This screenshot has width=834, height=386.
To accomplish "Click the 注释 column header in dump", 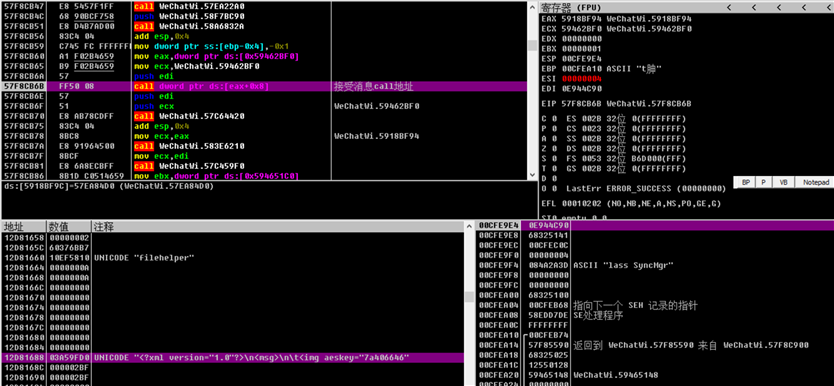I will pyautogui.click(x=278, y=226).
